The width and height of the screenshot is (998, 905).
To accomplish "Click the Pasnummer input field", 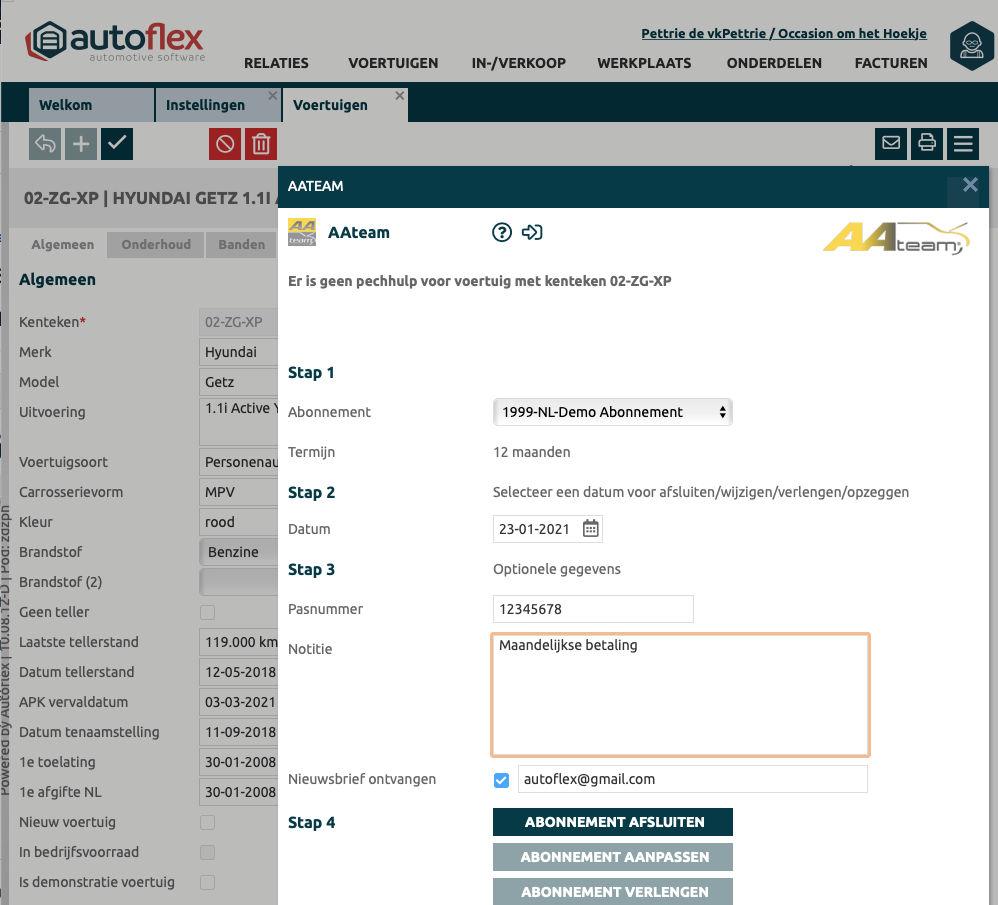I will [x=593, y=609].
